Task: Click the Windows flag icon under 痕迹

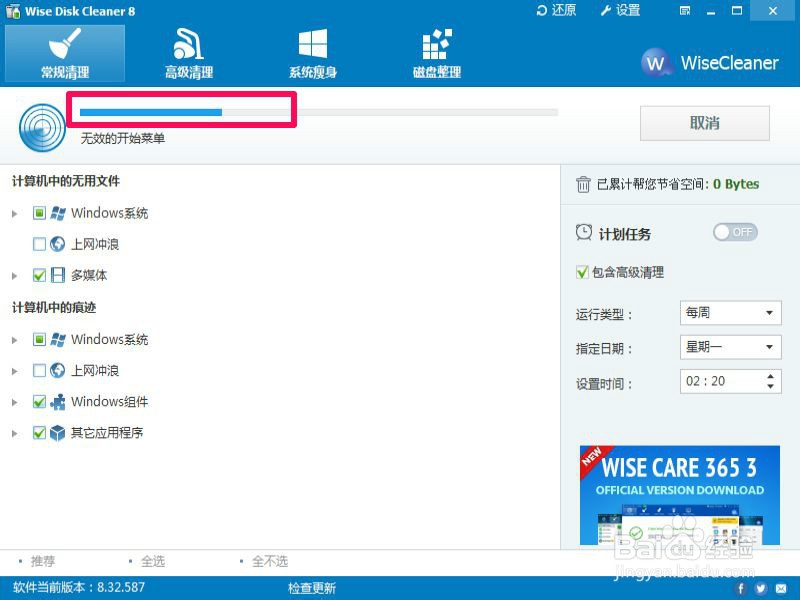Action: (x=58, y=339)
